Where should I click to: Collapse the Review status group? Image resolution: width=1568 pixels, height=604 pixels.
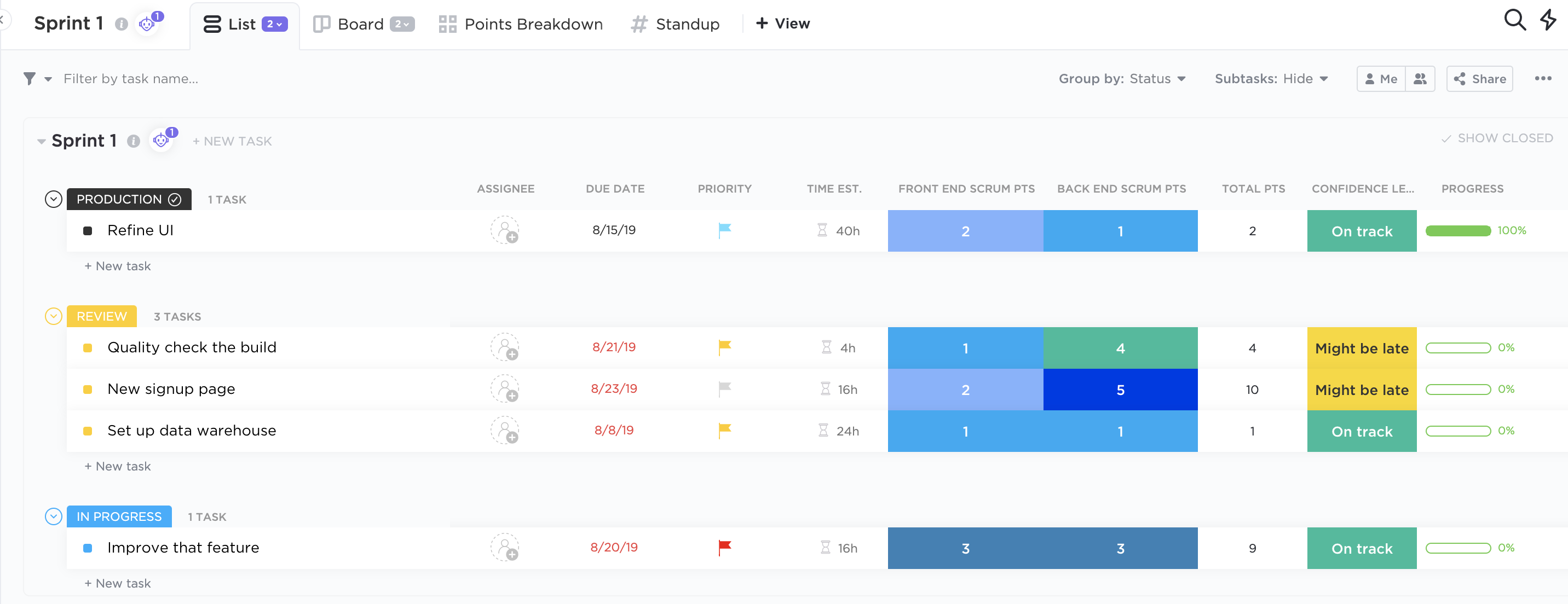(54, 316)
